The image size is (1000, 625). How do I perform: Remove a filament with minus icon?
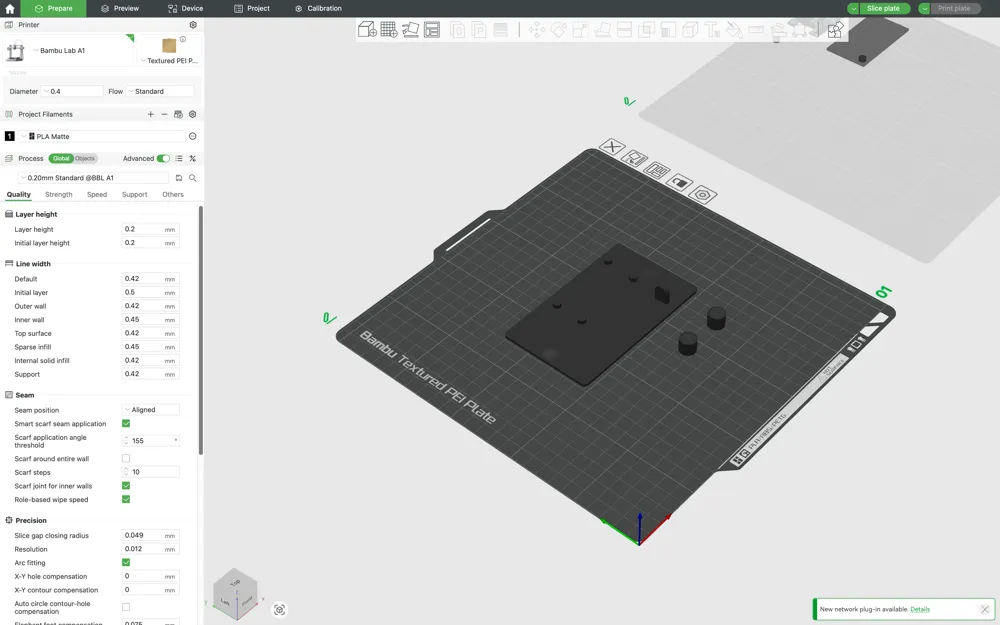coord(164,114)
